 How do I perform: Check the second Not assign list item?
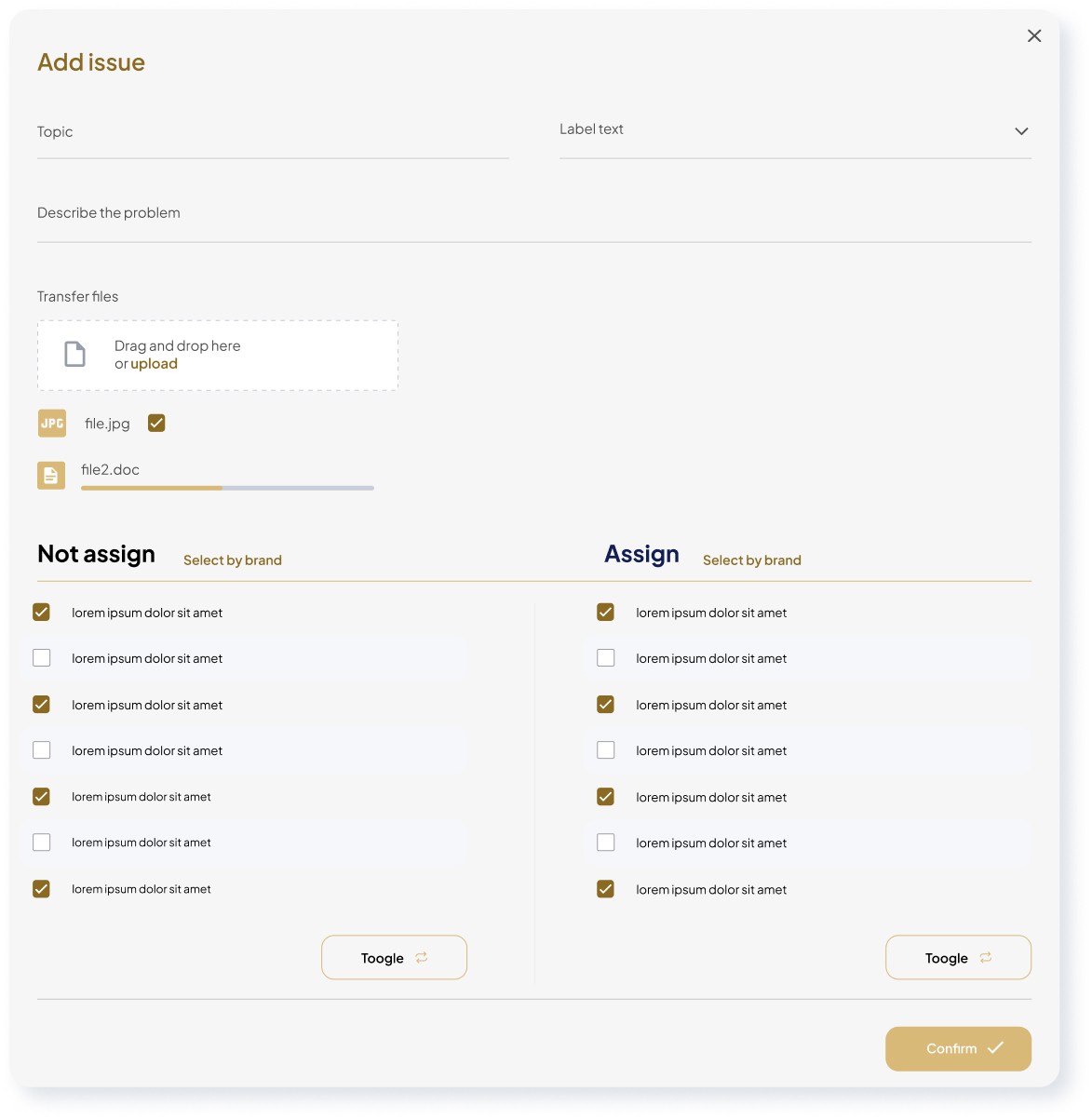click(41, 657)
